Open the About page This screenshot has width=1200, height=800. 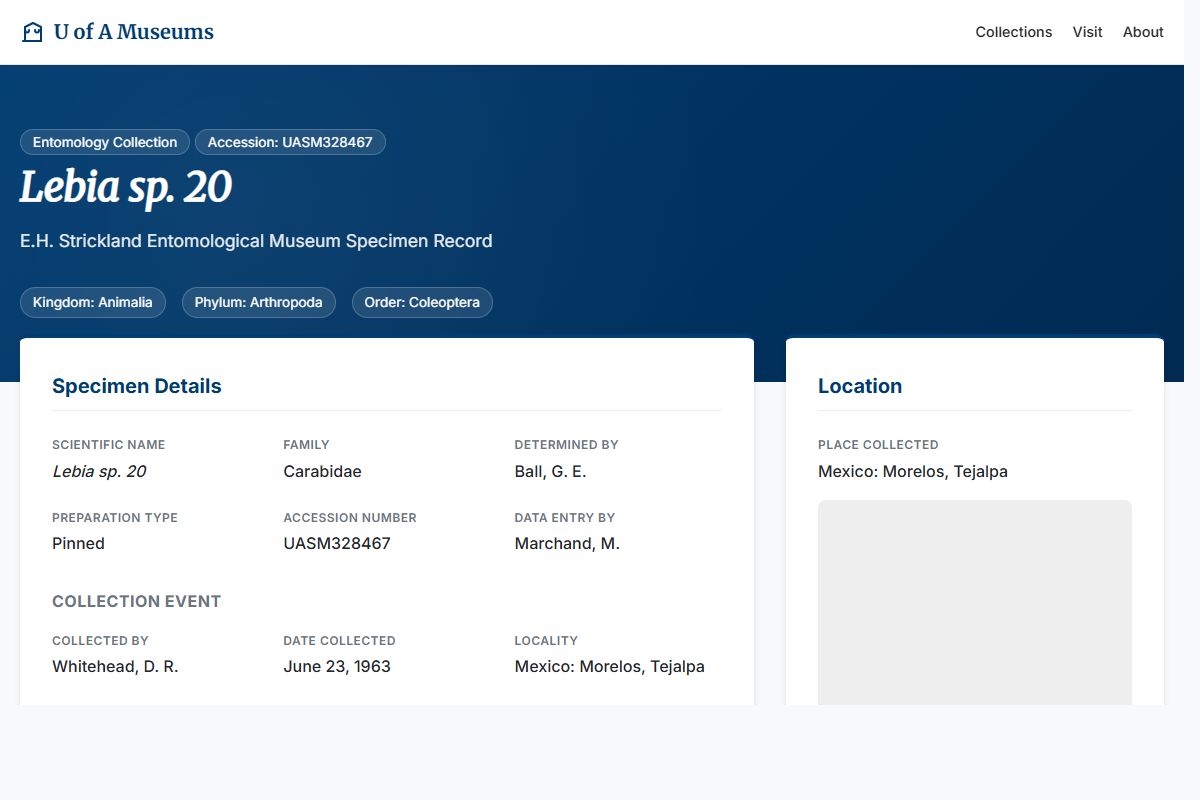tap(1142, 32)
